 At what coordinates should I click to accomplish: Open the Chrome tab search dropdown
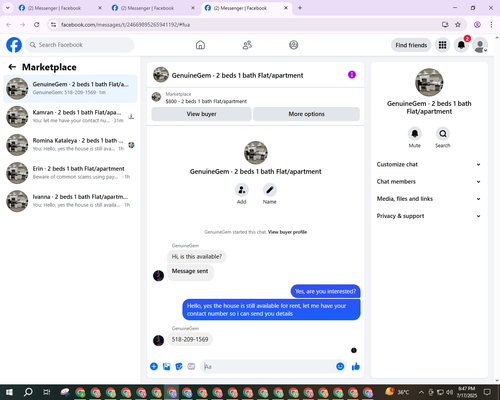pyautogui.click(x=7, y=8)
